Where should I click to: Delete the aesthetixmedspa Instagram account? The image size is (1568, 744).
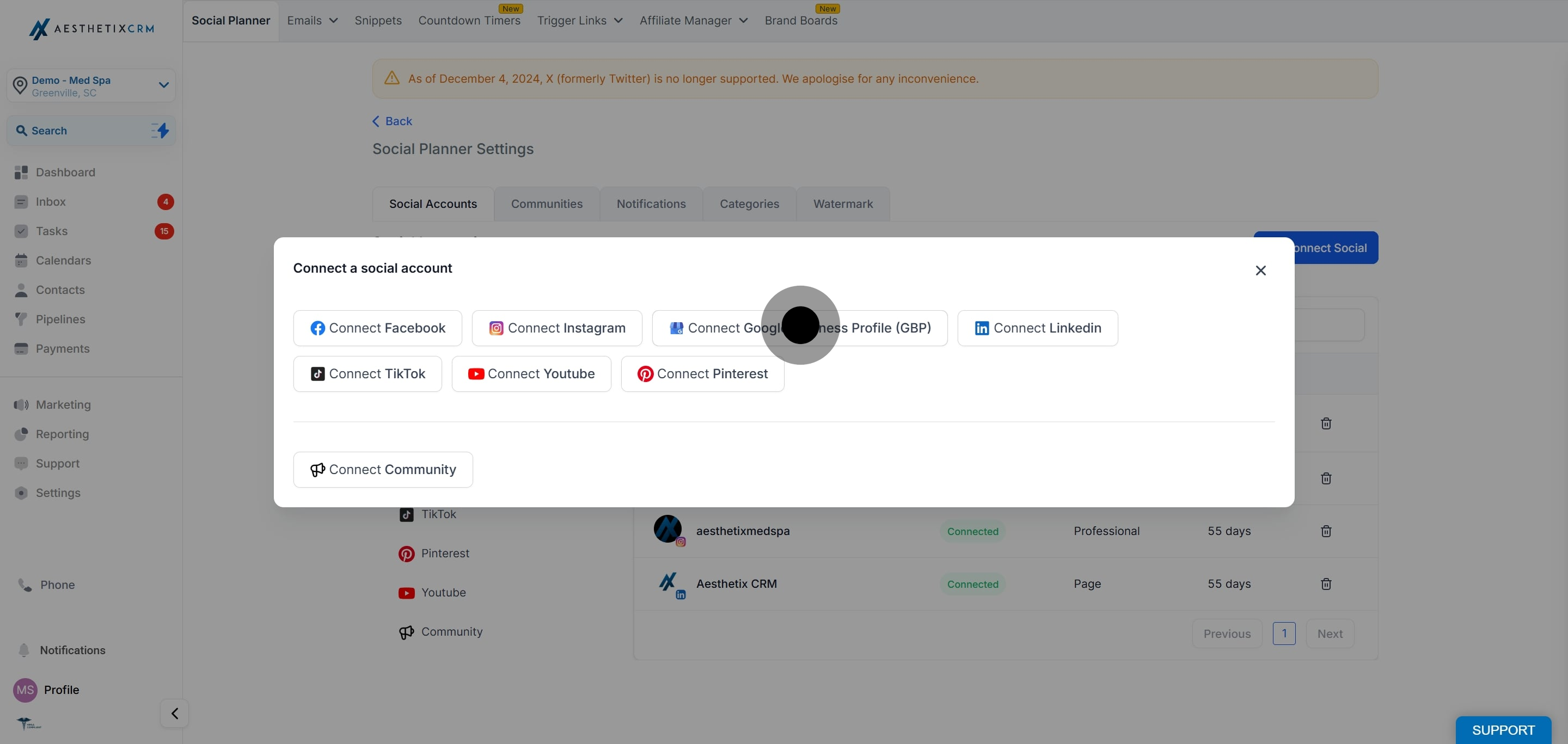[1326, 531]
